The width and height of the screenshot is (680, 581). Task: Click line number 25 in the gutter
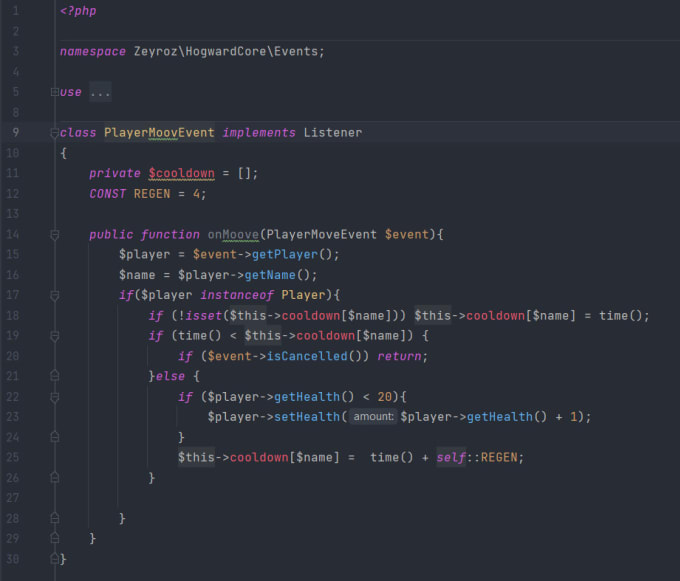13,457
